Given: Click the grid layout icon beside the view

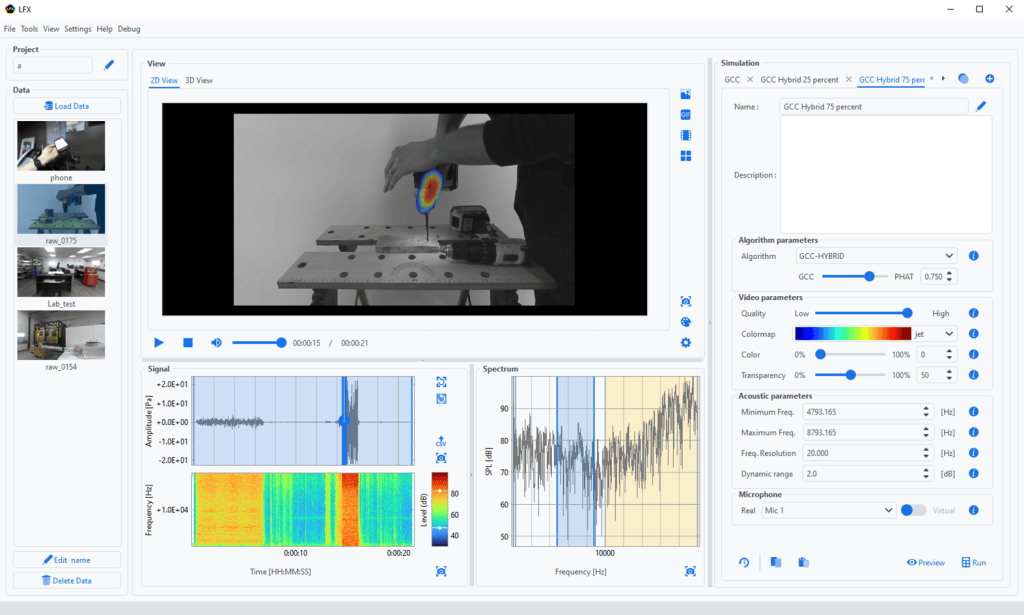Looking at the screenshot, I should click(x=686, y=156).
